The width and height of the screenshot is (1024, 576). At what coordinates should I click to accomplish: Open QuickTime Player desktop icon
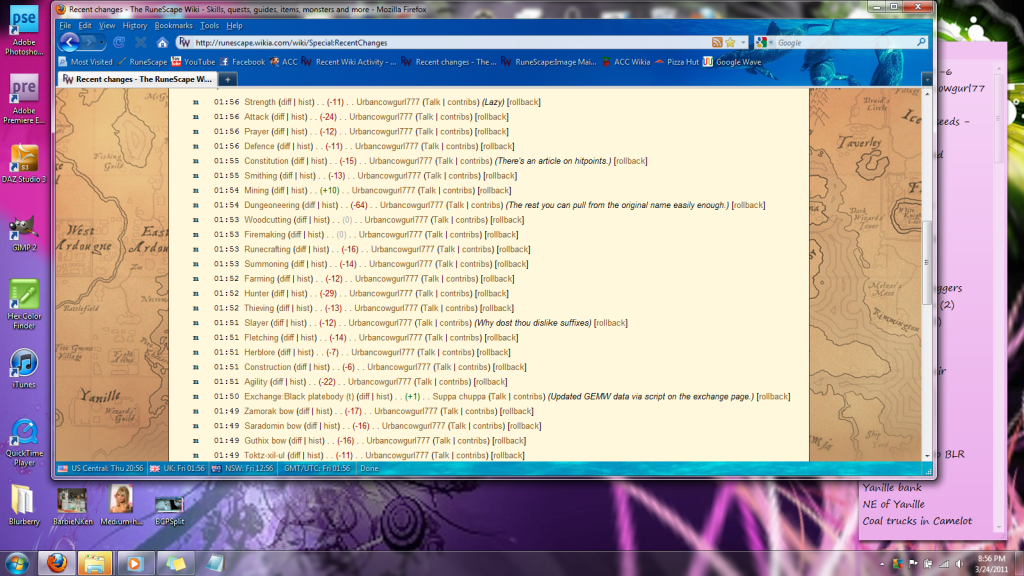click(x=24, y=443)
